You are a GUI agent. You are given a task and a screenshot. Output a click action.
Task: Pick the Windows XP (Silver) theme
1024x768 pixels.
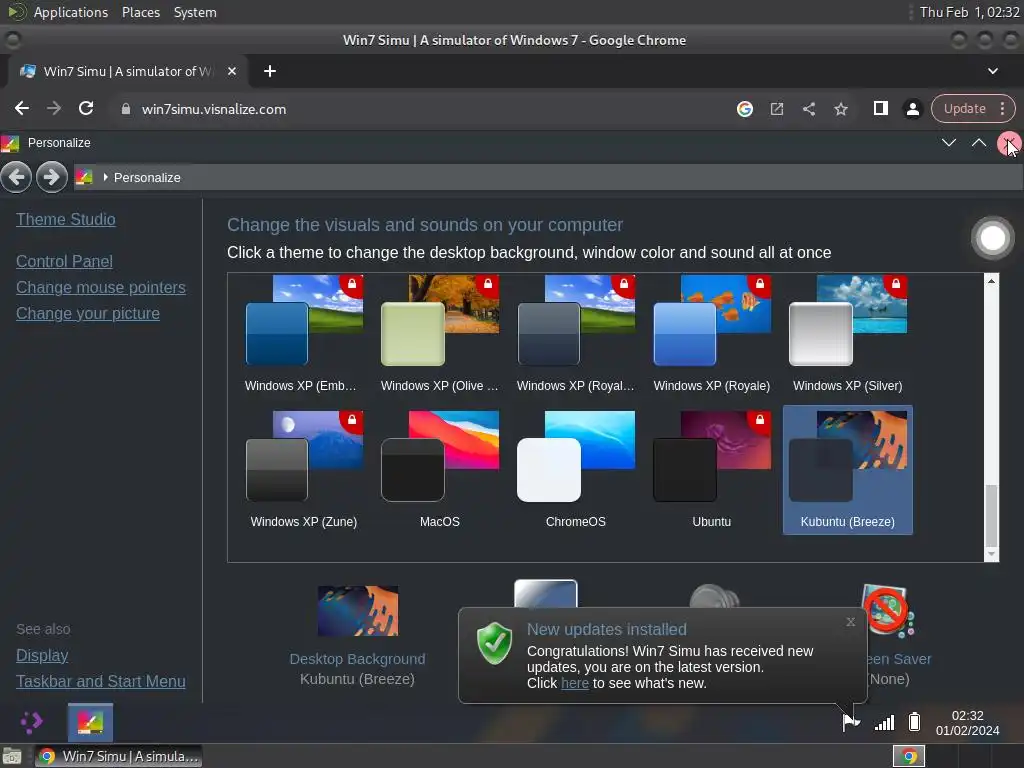point(847,333)
